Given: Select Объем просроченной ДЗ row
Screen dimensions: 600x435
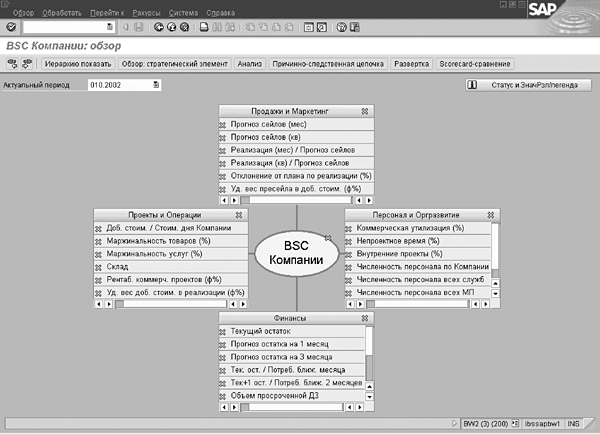Looking at the screenshot, I should [292, 396].
